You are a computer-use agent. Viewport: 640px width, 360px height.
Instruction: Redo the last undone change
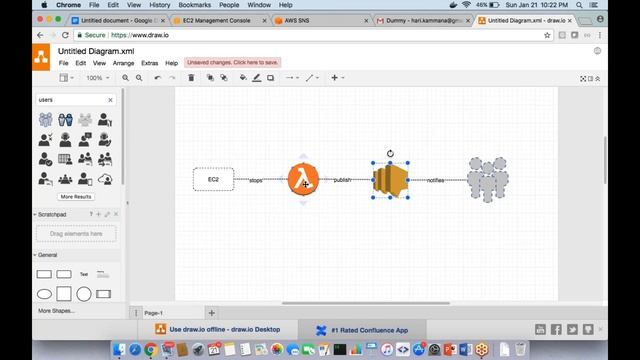(x=172, y=78)
